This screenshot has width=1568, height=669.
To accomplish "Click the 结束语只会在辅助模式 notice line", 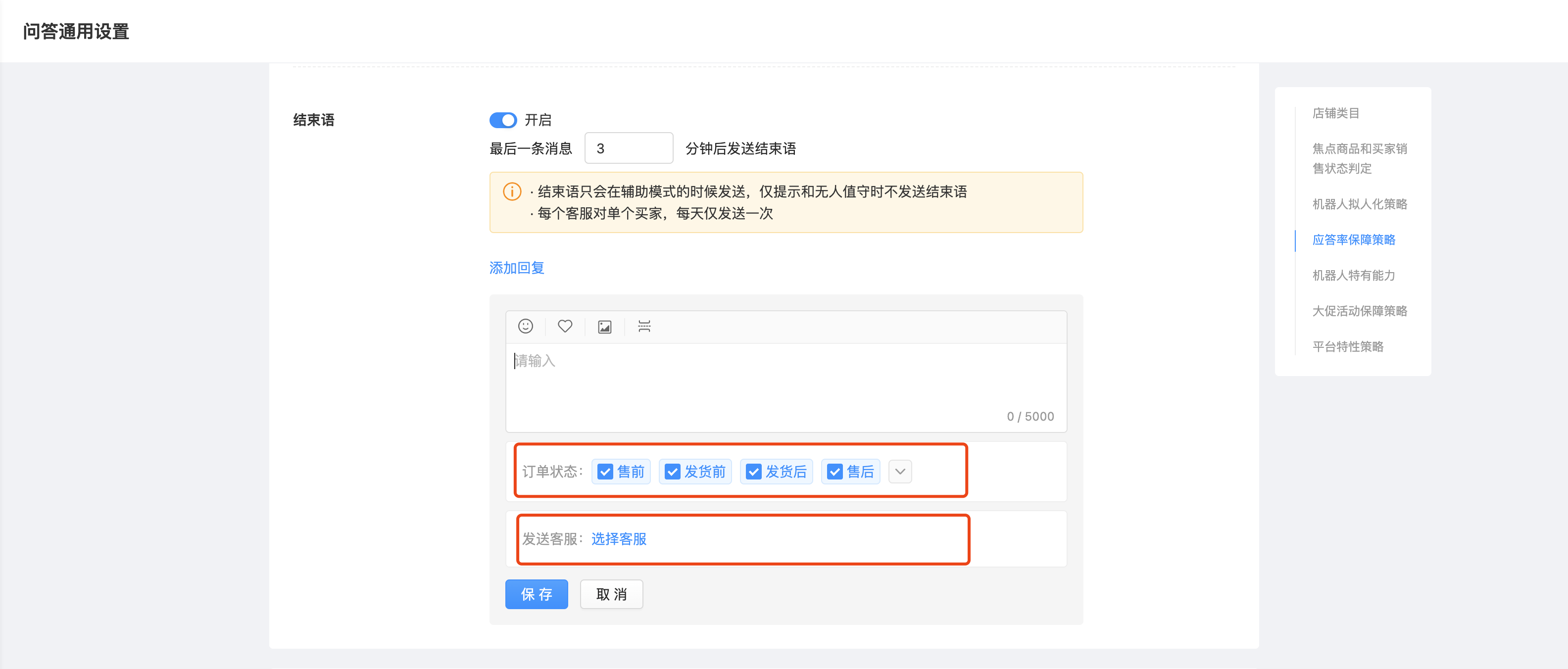I will click(x=748, y=192).
